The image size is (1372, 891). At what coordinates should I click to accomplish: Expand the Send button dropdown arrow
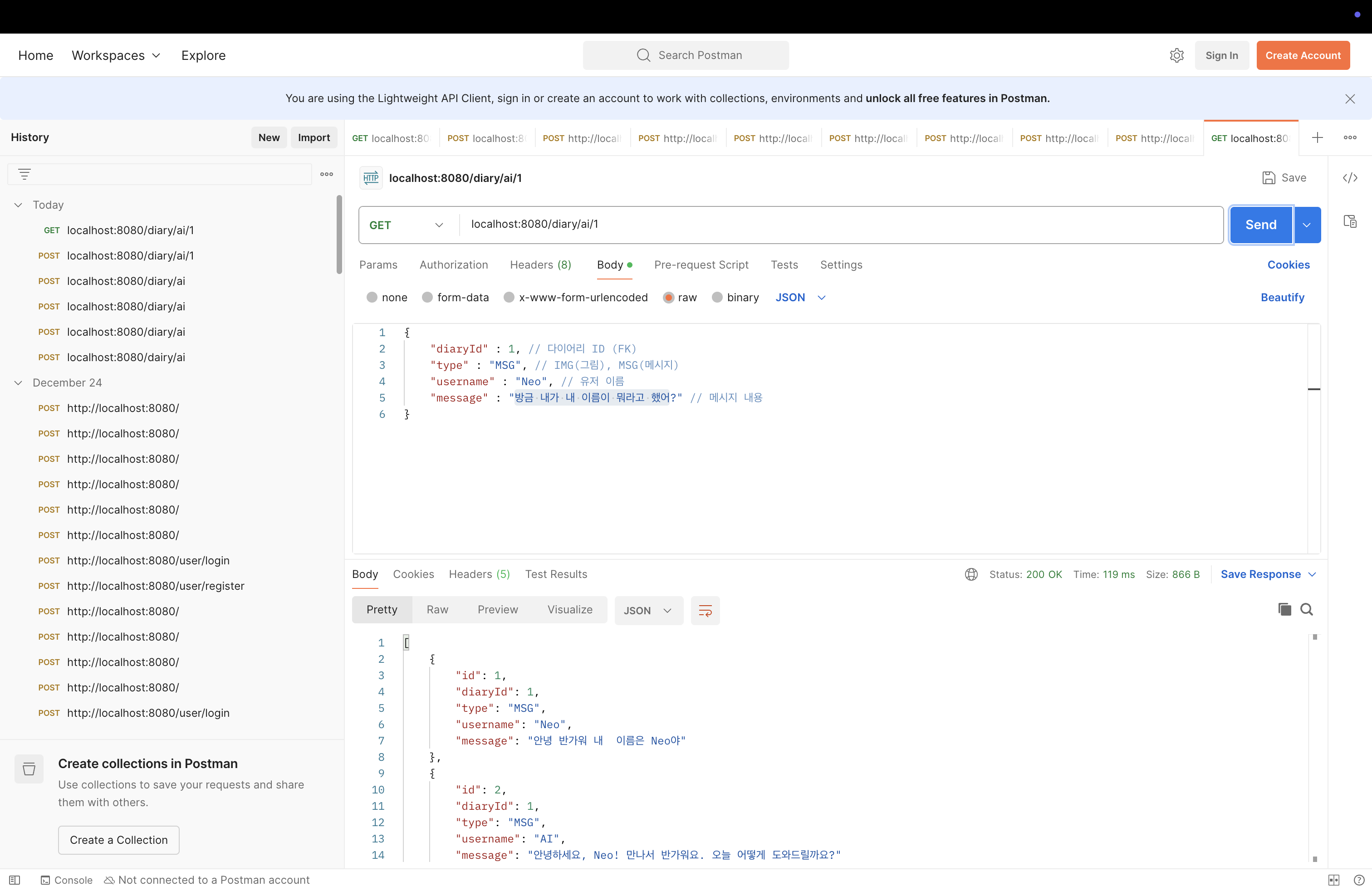point(1307,225)
